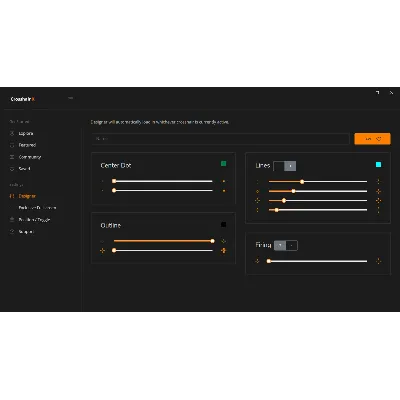Open the Outline black color swatch
The height and width of the screenshot is (400, 400).
point(224,224)
